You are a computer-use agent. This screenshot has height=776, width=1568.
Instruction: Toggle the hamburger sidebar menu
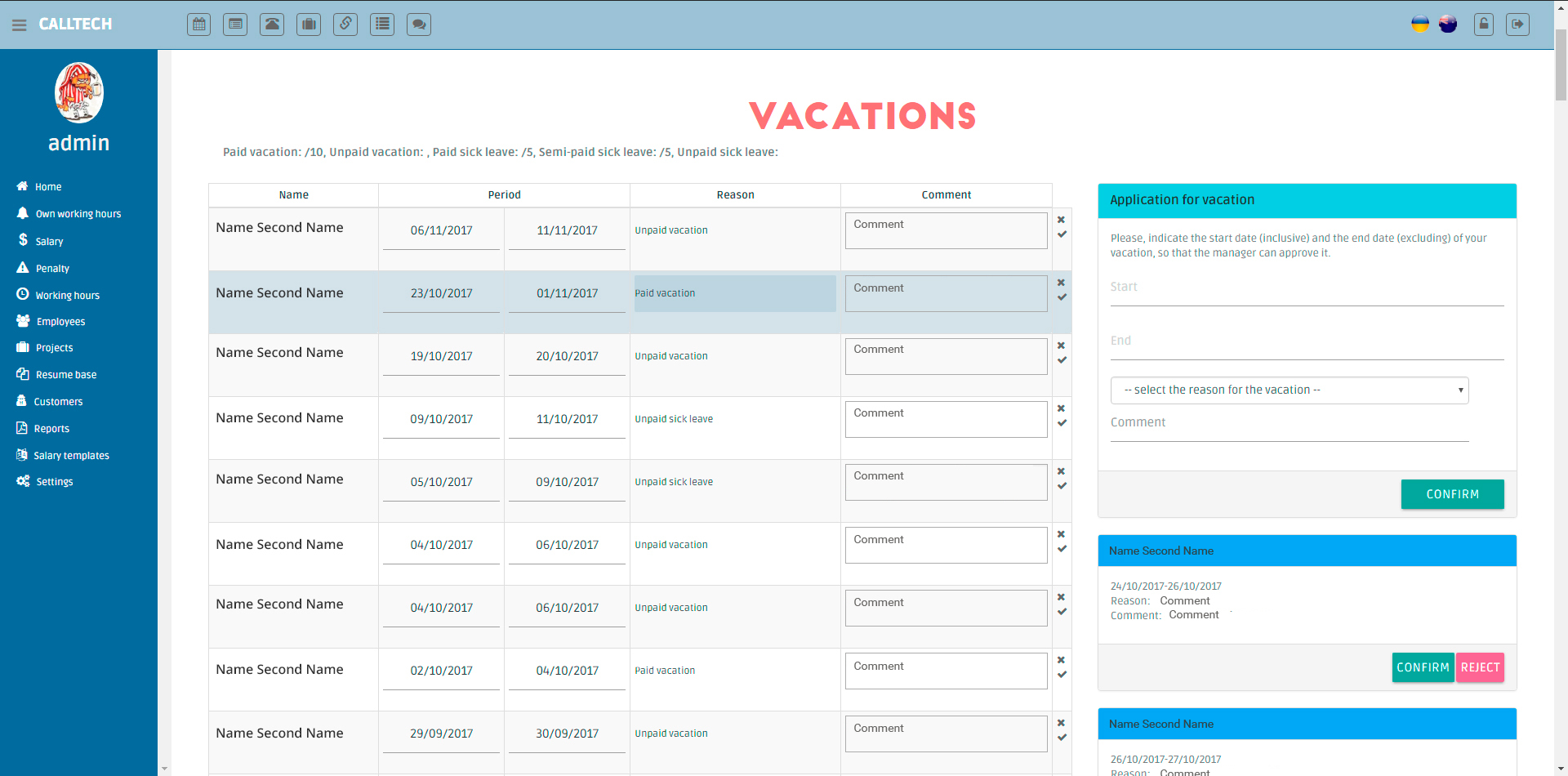tap(20, 25)
